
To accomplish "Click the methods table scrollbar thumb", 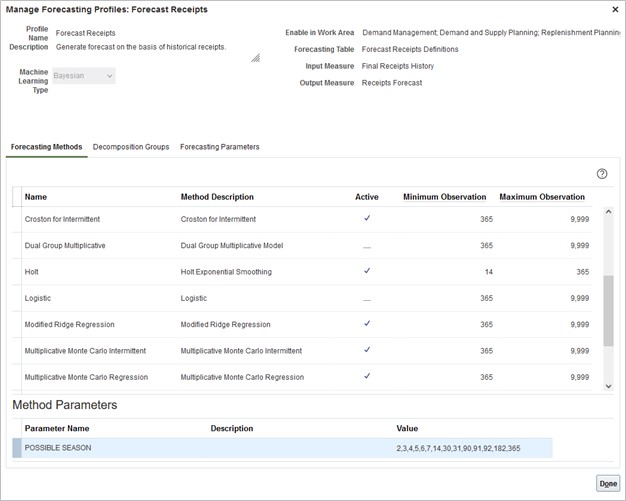I will 608,311.
